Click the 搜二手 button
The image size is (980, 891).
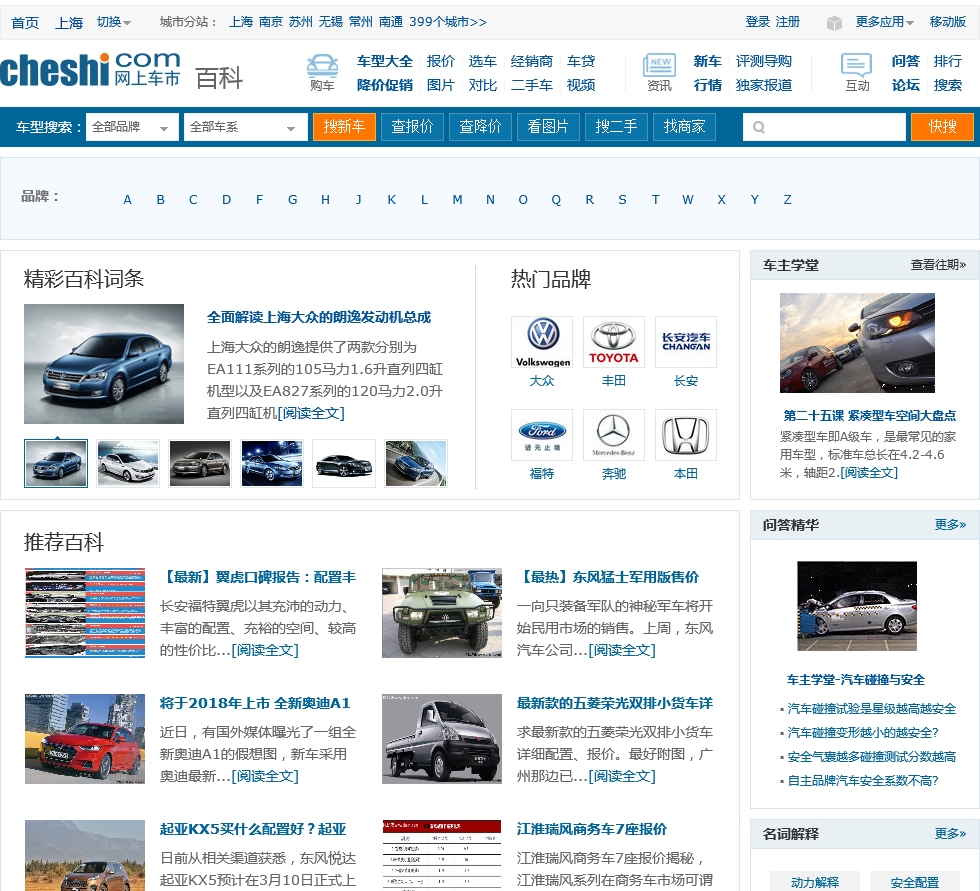[x=616, y=127]
